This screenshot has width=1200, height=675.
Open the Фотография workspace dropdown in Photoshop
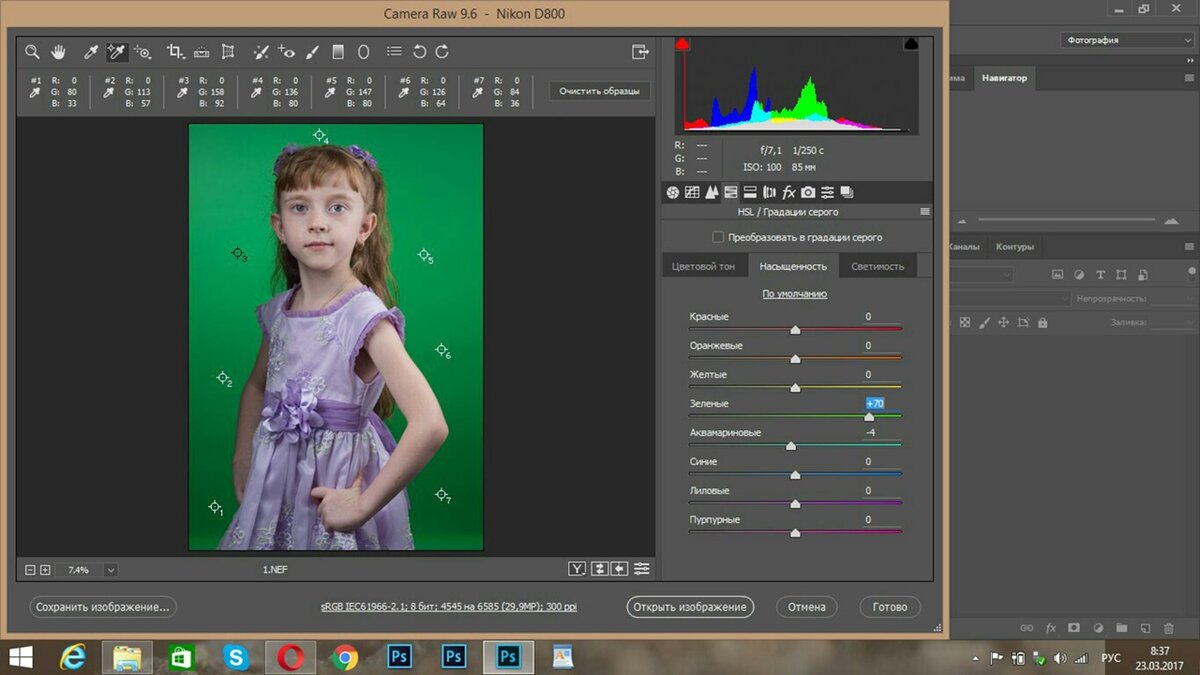pos(1127,40)
